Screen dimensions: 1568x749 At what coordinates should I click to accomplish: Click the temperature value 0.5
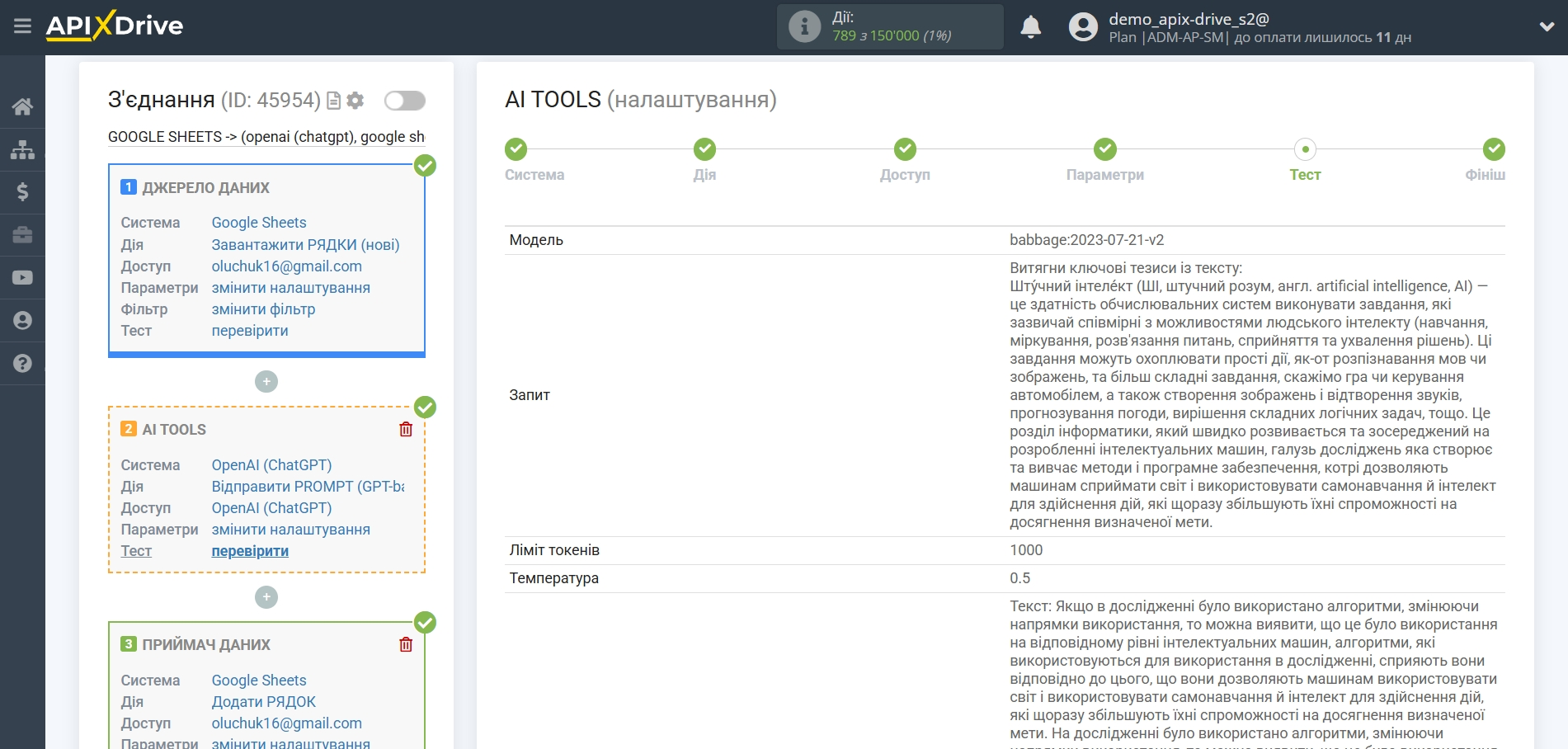1019,578
